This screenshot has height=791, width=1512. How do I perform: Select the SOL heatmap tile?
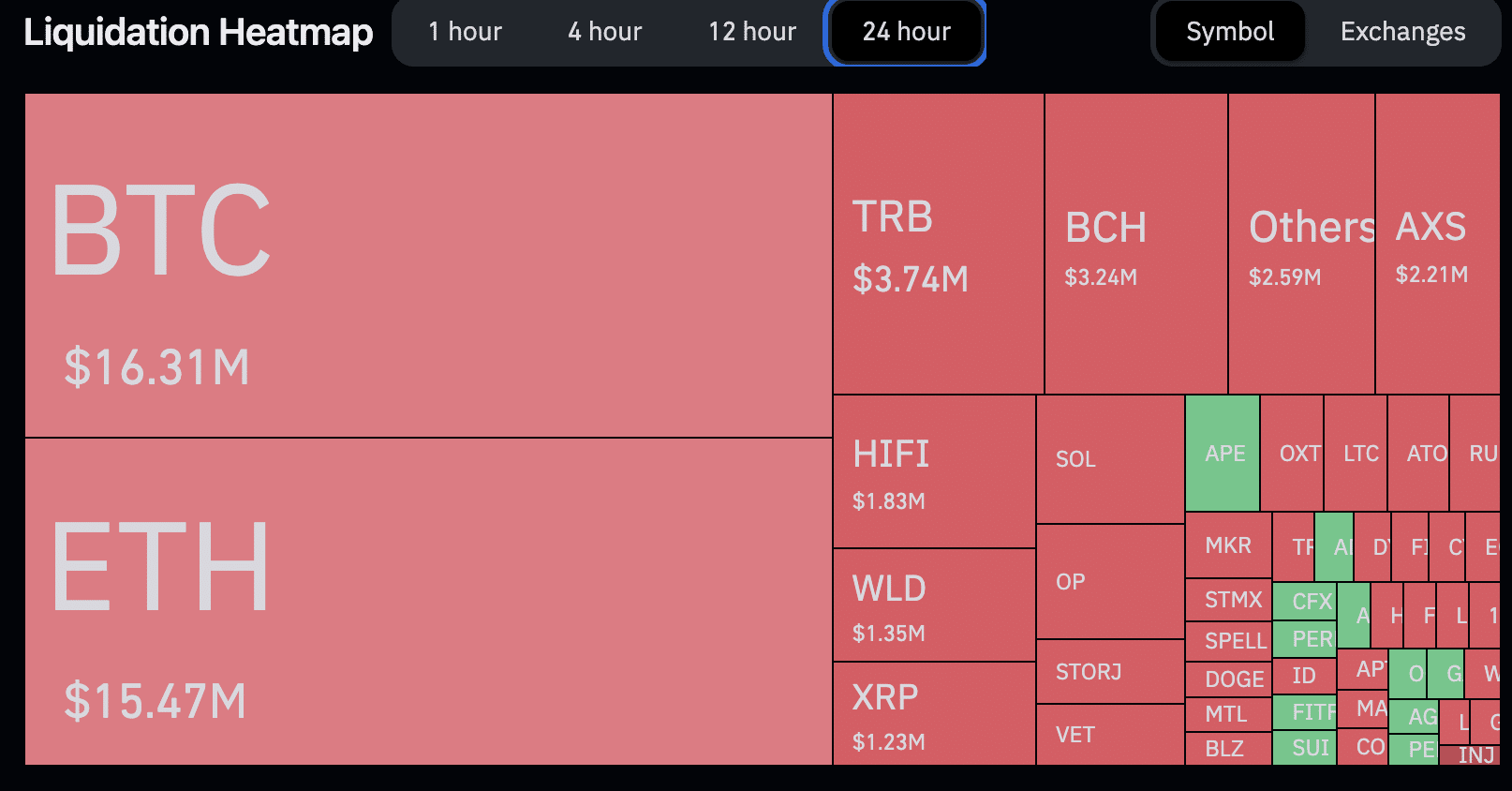pyautogui.click(x=1110, y=459)
